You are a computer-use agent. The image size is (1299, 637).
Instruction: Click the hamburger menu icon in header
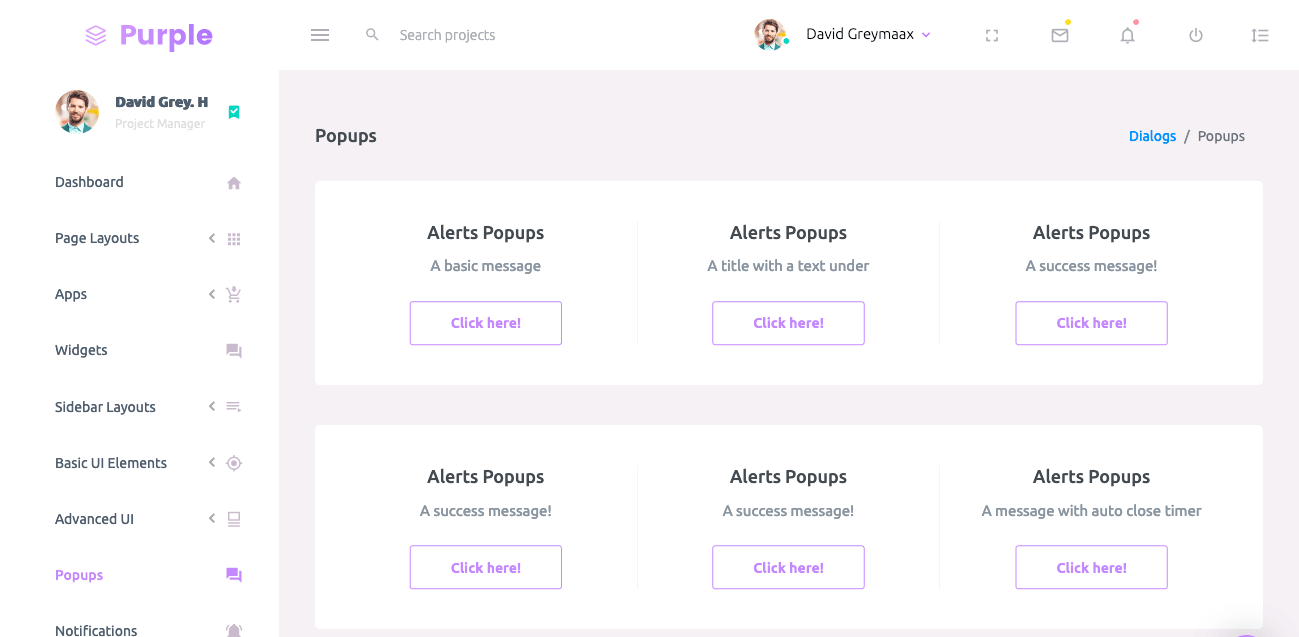[x=320, y=35]
